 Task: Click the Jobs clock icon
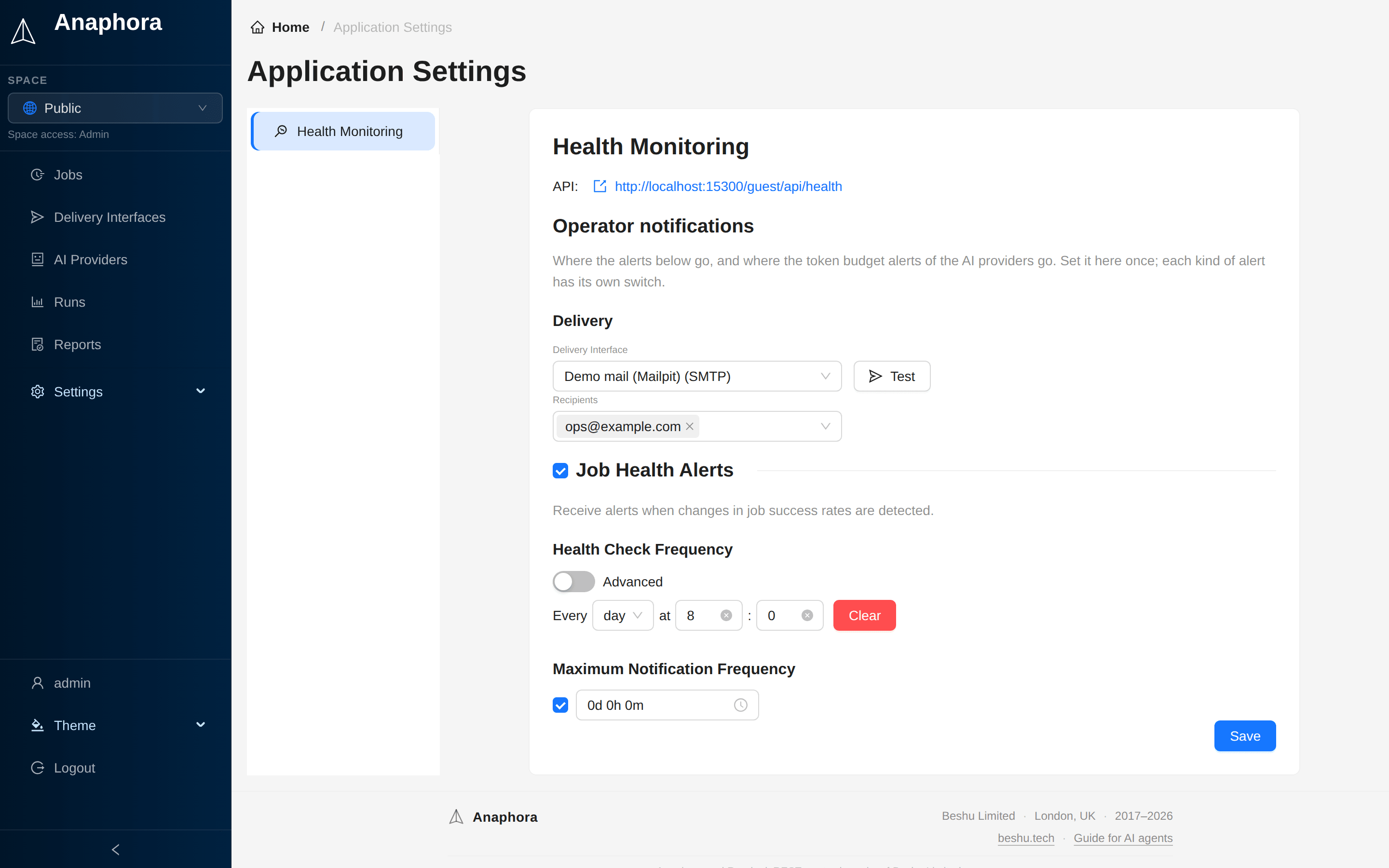pyautogui.click(x=37, y=175)
